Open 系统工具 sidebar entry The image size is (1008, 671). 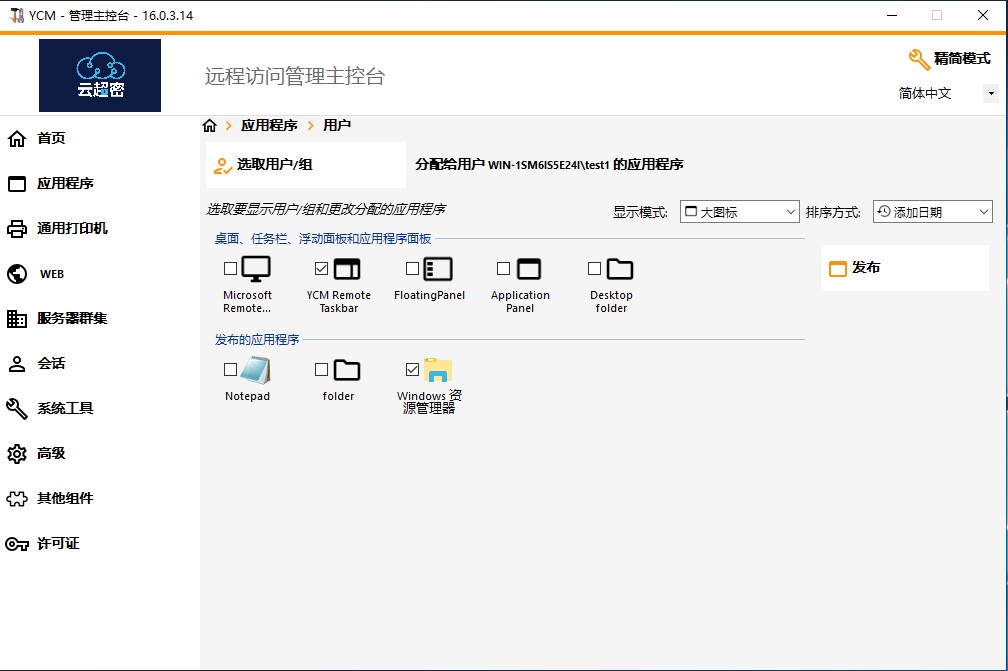65,409
